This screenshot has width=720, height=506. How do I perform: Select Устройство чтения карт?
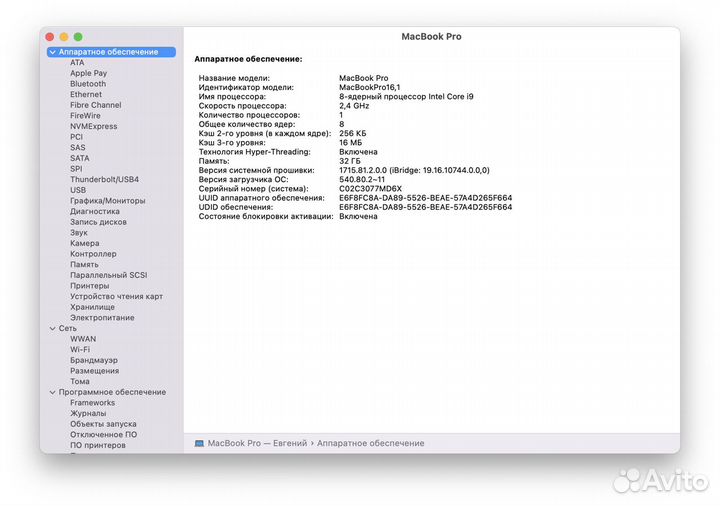pyautogui.click(x=116, y=296)
